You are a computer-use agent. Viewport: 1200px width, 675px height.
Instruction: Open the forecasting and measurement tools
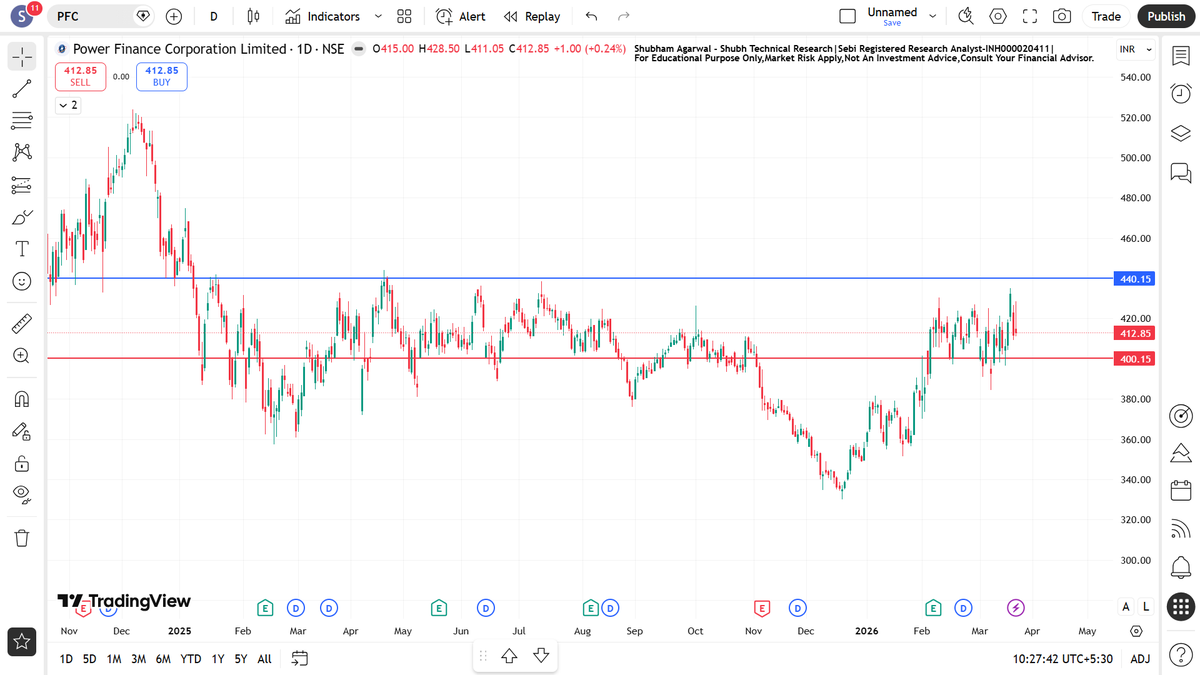pyautogui.click(x=22, y=185)
